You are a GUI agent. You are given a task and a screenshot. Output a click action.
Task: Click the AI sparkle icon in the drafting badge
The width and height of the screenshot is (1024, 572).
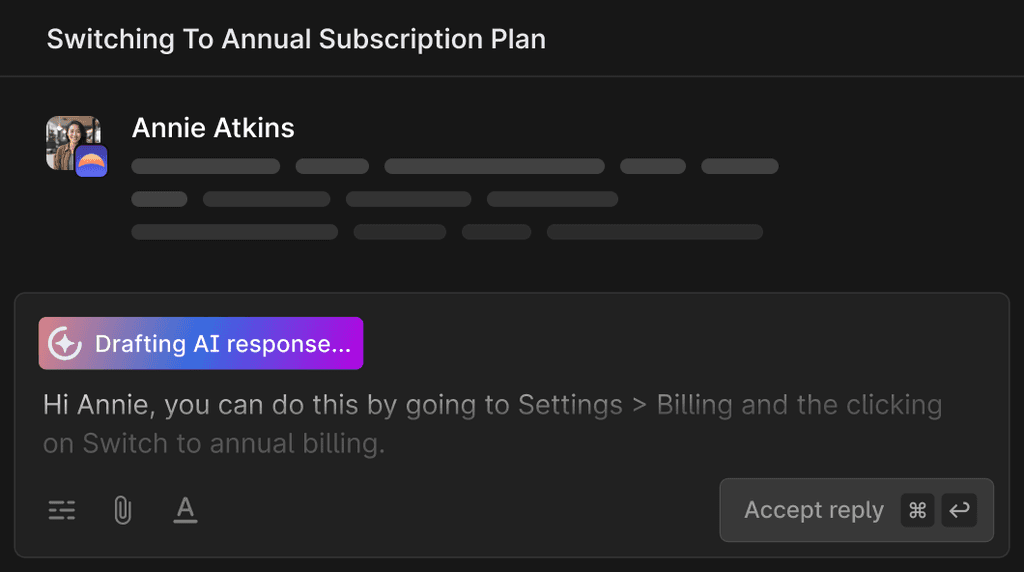point(65,343)
